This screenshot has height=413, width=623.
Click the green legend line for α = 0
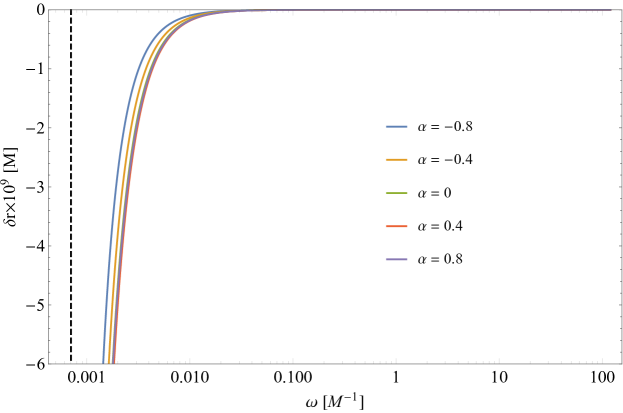tap(397, 193)
